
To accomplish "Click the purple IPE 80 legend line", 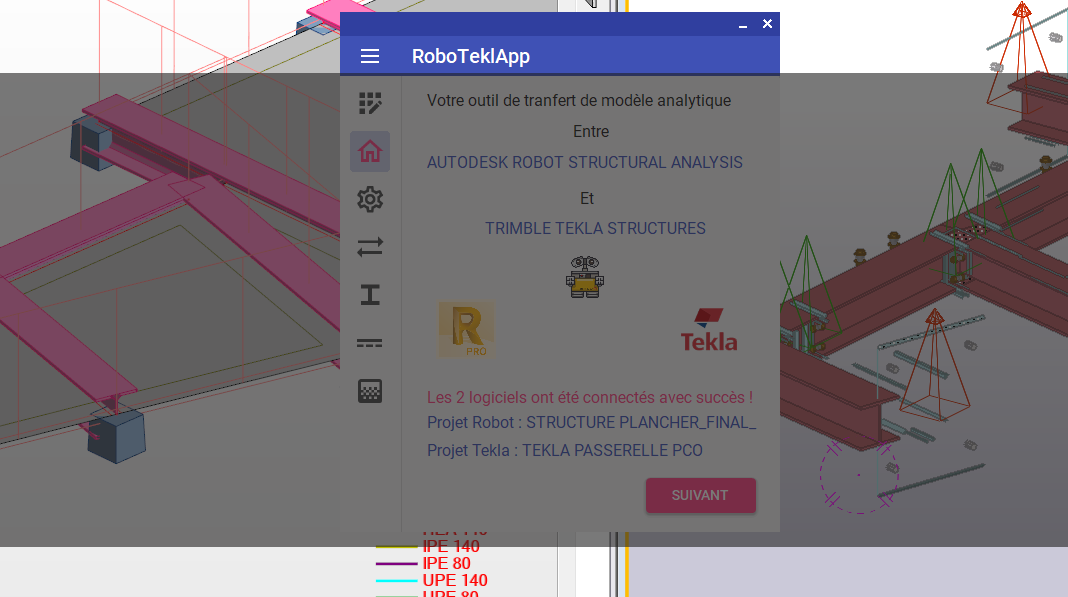I will (396, 564).
